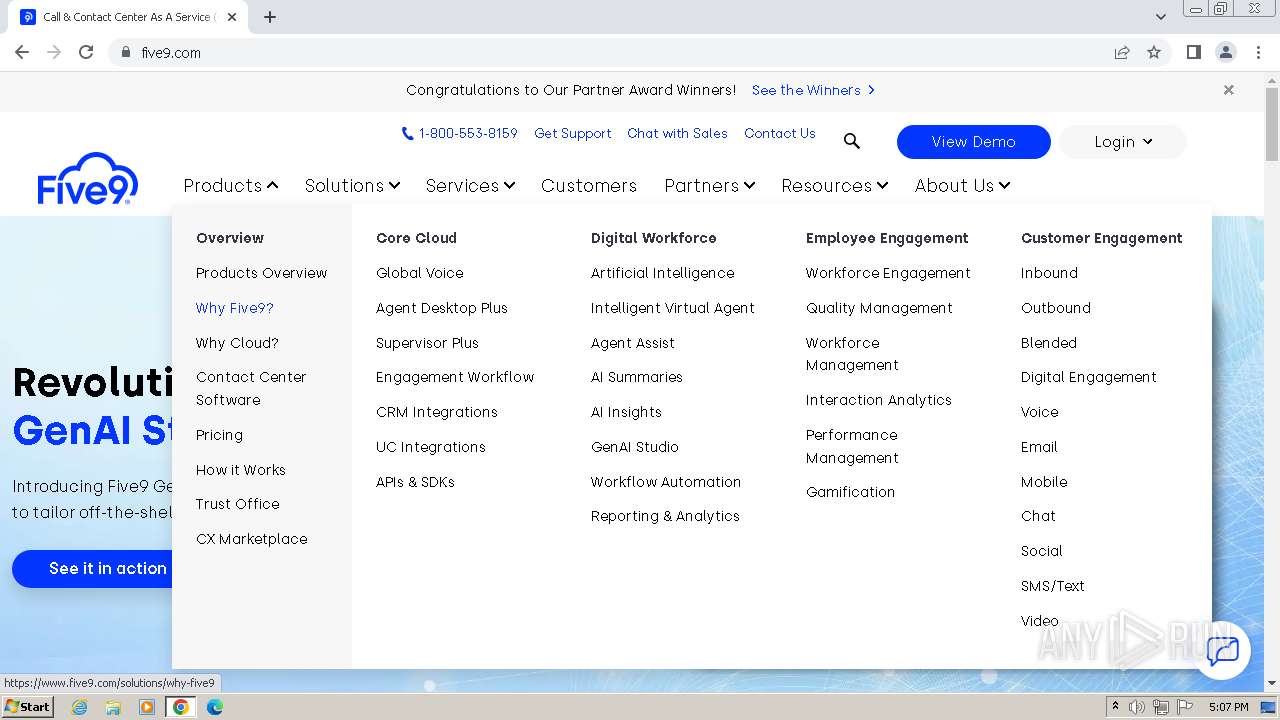Screen dimensions: 1280x720
Task: Show hidden tray icons arrow
Action: pos(1115,707)
